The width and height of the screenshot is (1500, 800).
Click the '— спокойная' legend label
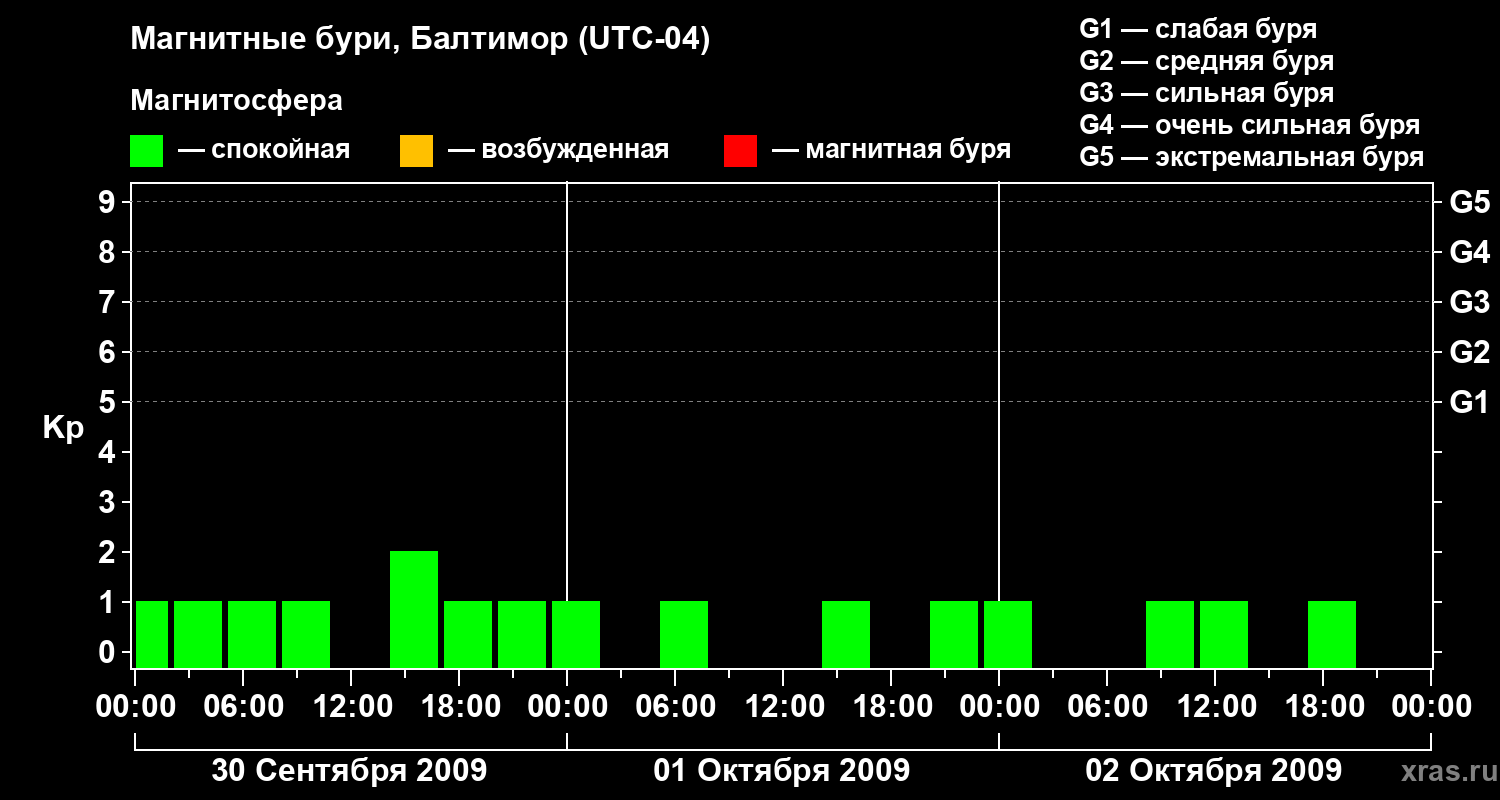(x=264, y=150)
